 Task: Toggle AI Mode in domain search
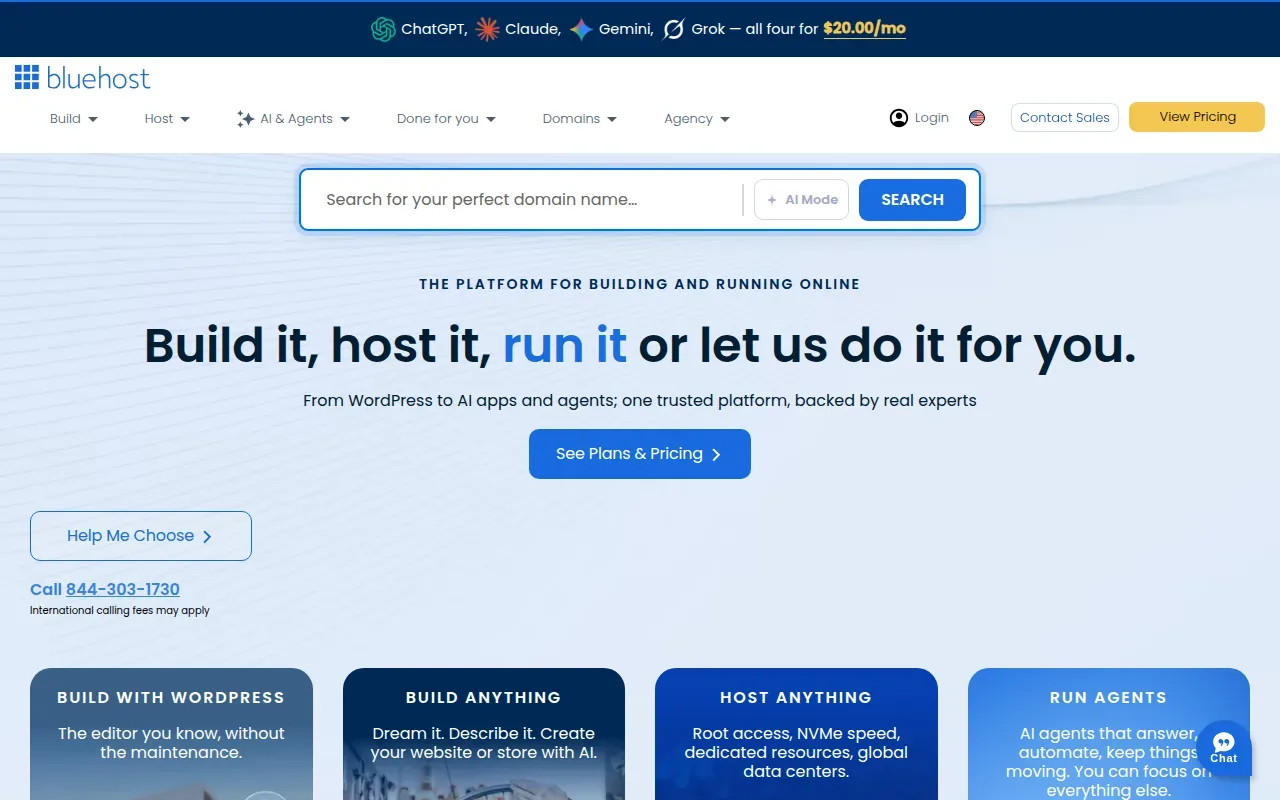[801, 200]
